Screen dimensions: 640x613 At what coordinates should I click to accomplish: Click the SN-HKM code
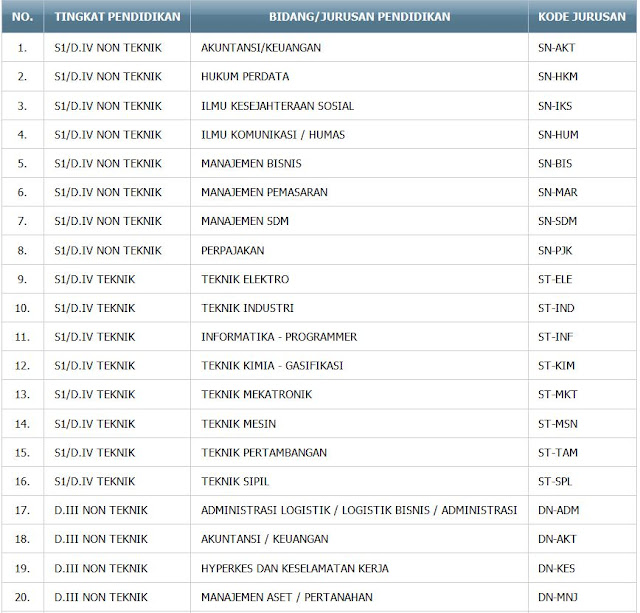558,77
